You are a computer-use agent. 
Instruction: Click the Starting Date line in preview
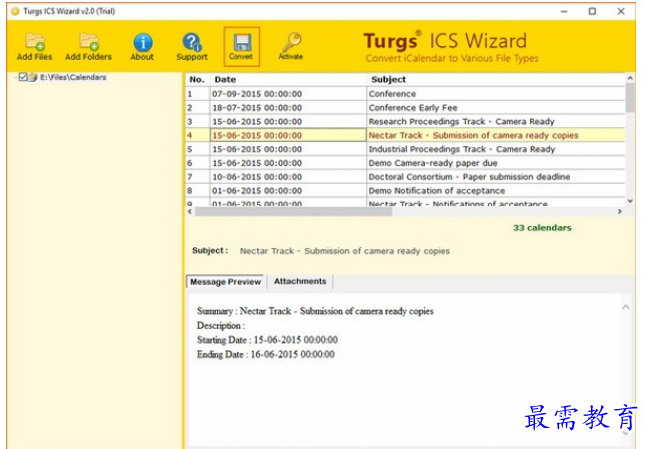[267, 340]
